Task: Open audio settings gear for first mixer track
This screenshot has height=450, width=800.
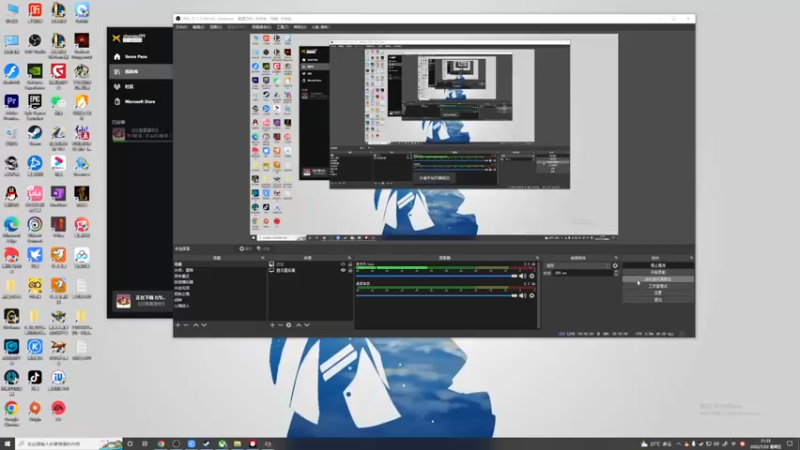Action: click(532, 276)
